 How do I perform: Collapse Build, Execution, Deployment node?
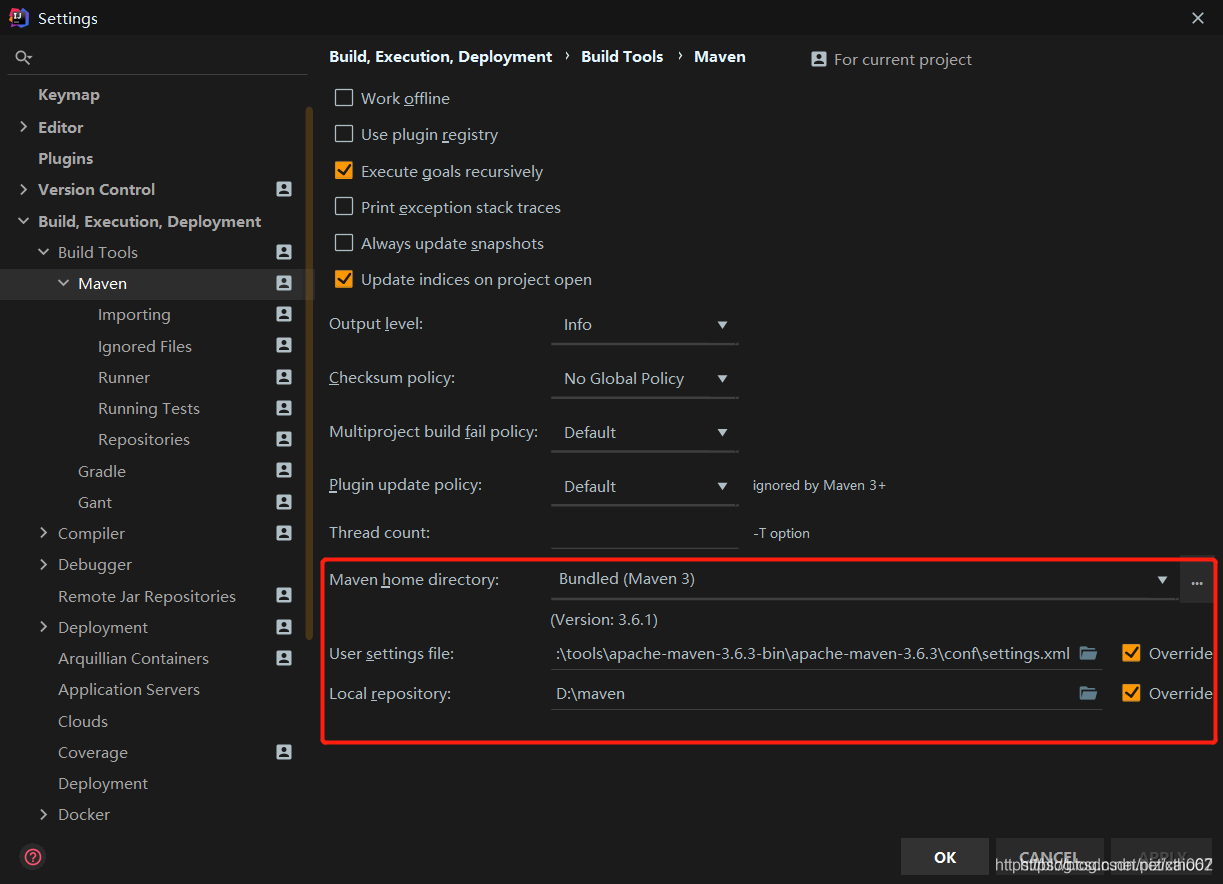pyautogui.click(x=24, y=221)
